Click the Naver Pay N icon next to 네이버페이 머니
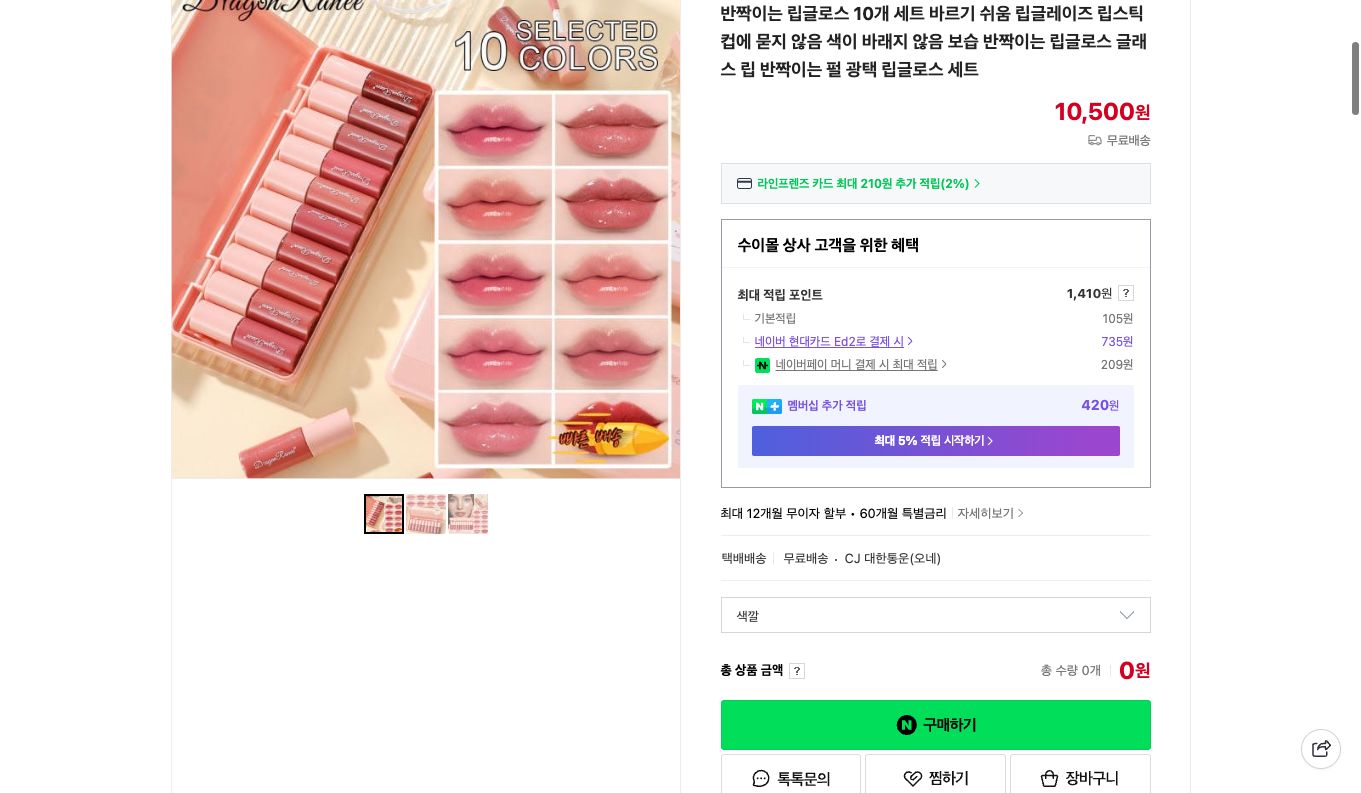This screenshot has height=793, width=1361. tap(762, 365)
